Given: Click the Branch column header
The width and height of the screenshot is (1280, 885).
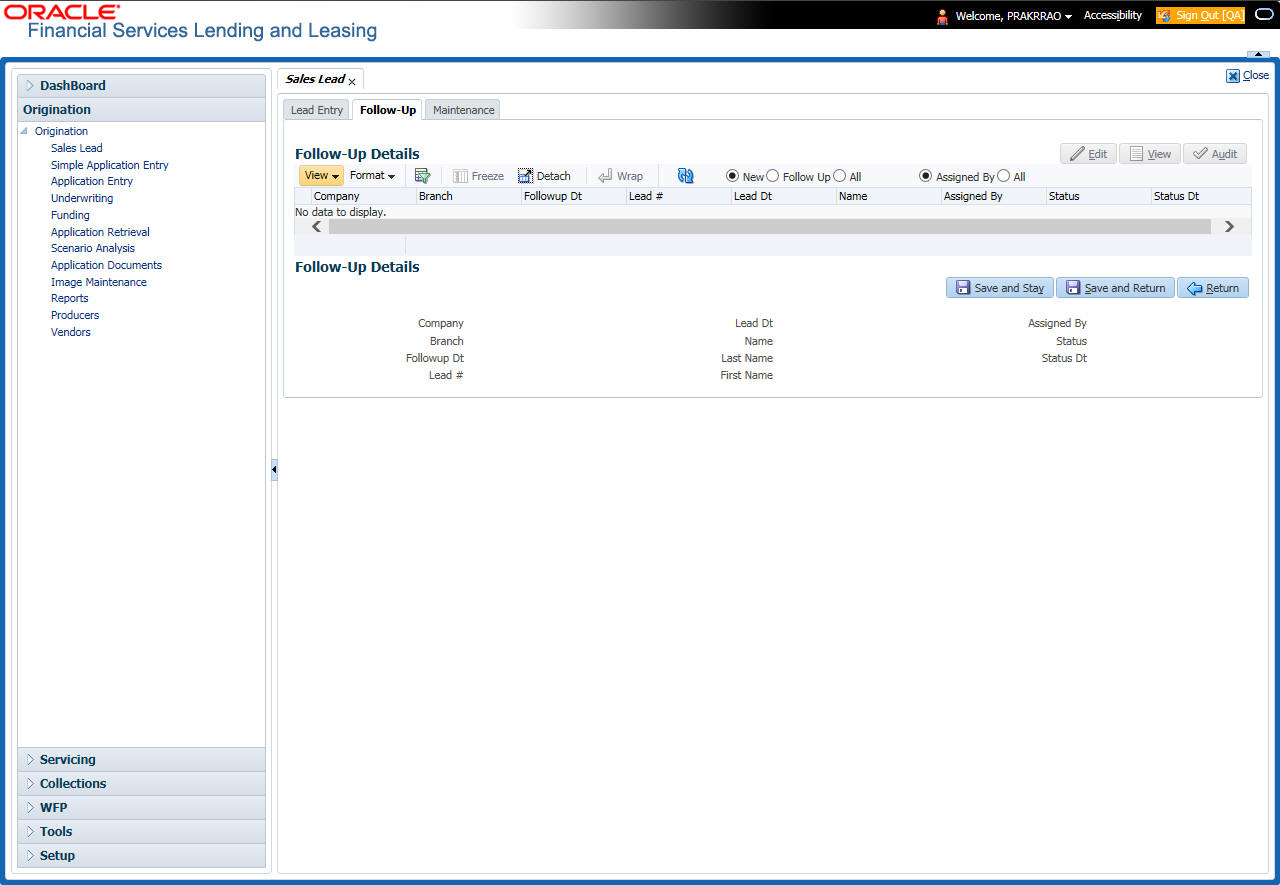Looking at the screenshot, I should click(469, 196).
